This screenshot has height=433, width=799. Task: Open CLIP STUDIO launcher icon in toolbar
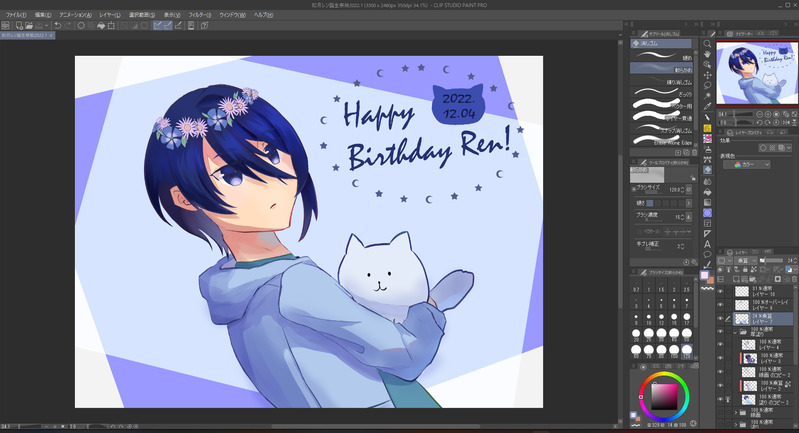(x=6, y=25)
